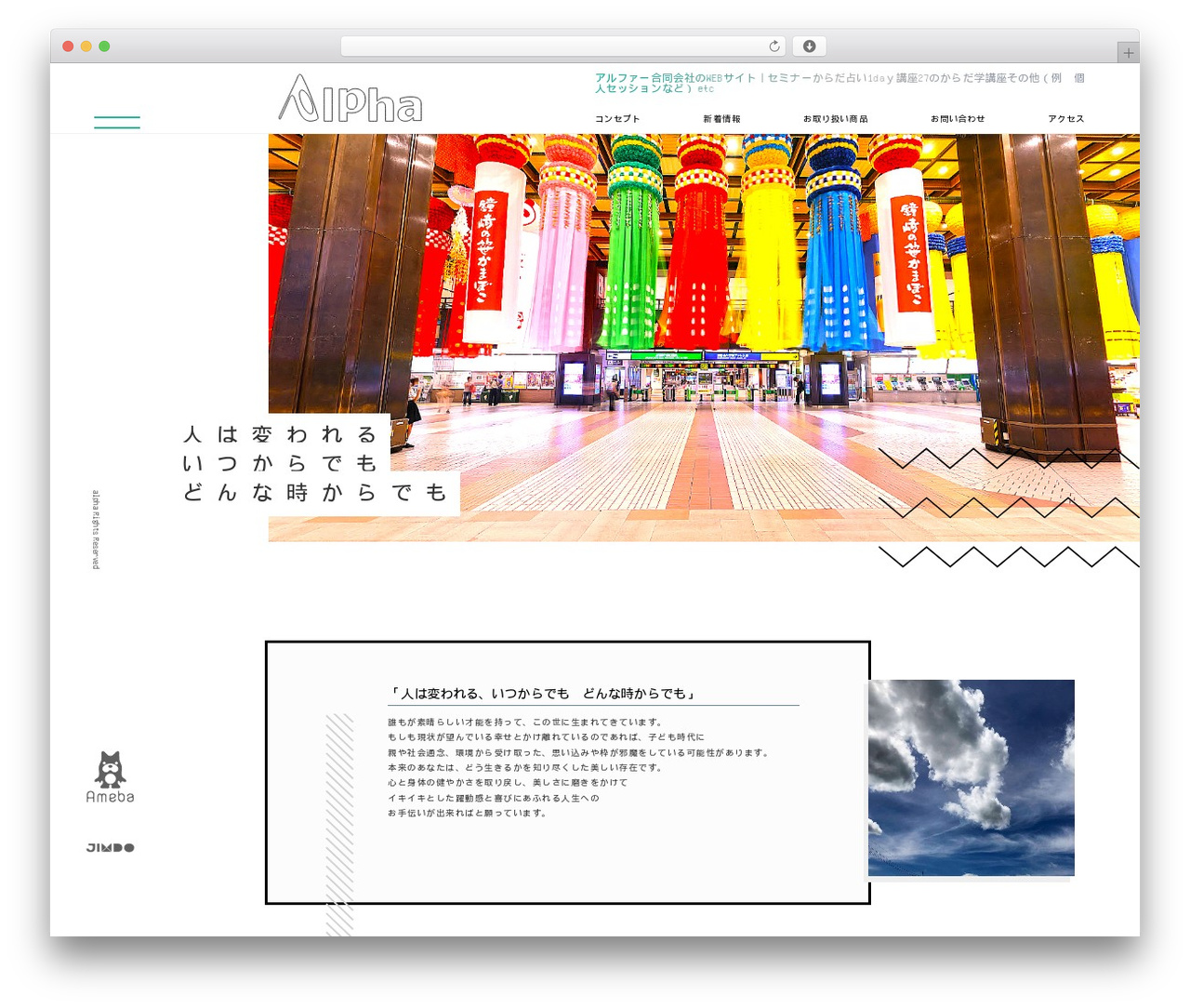Click the paragraph line 誰もが素晴らしい才能を持って

point(525,722)
